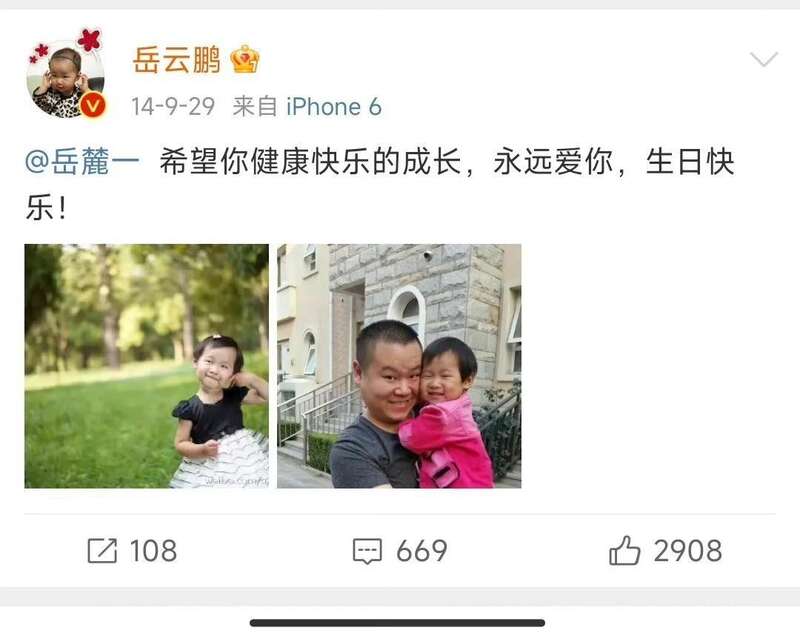
Task: Tap the home indicator bar
Action: pyautogui.click(x=397, y=623)
